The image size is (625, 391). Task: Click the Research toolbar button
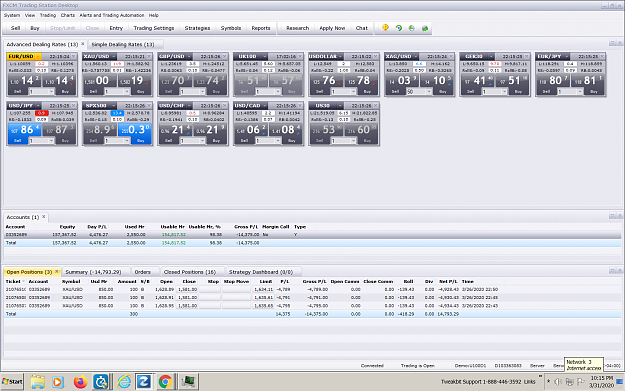pos(297,28)
